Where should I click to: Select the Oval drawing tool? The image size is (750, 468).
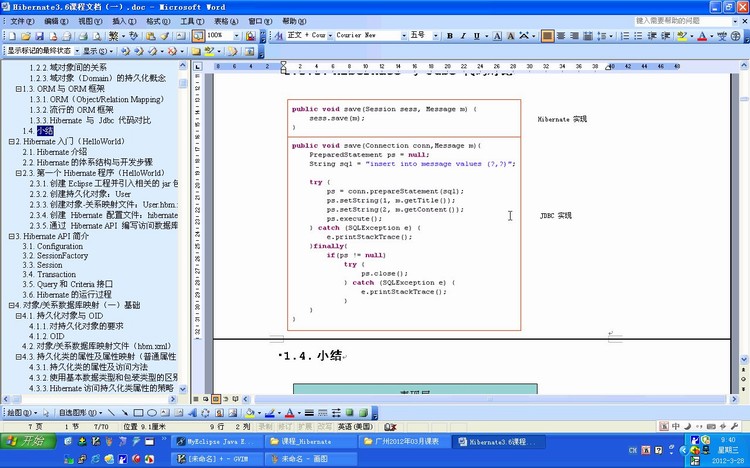(x=152, y=412)
